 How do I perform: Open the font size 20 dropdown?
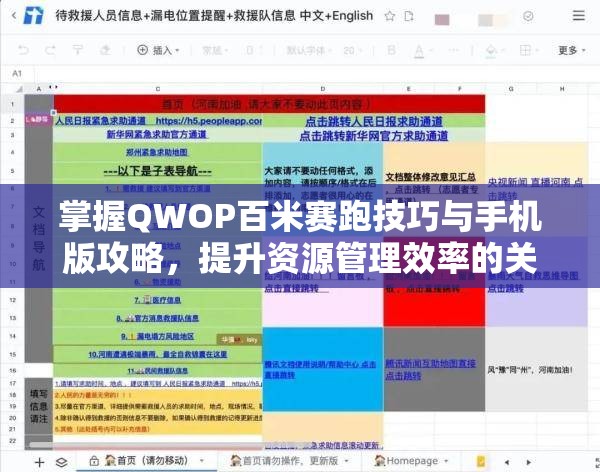click(x=352, y=50)
